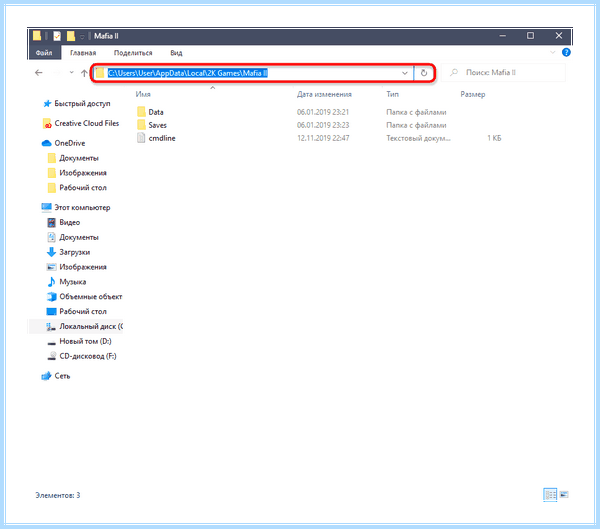The width and height of the screenshot is (600, 529).
Task: Expand the address bar history dropdown
Action: pos(404,73)
